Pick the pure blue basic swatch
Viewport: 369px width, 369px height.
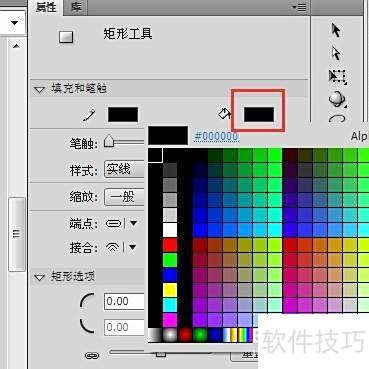pos(170,275)
